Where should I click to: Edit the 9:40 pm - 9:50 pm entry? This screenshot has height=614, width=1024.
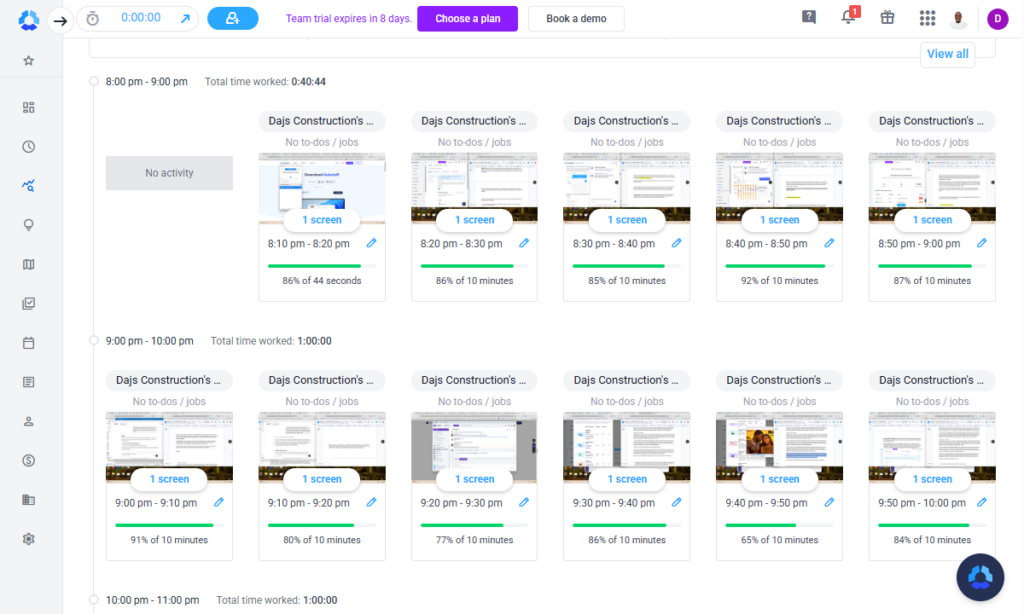pyautogui.click(x=829, y=502)
